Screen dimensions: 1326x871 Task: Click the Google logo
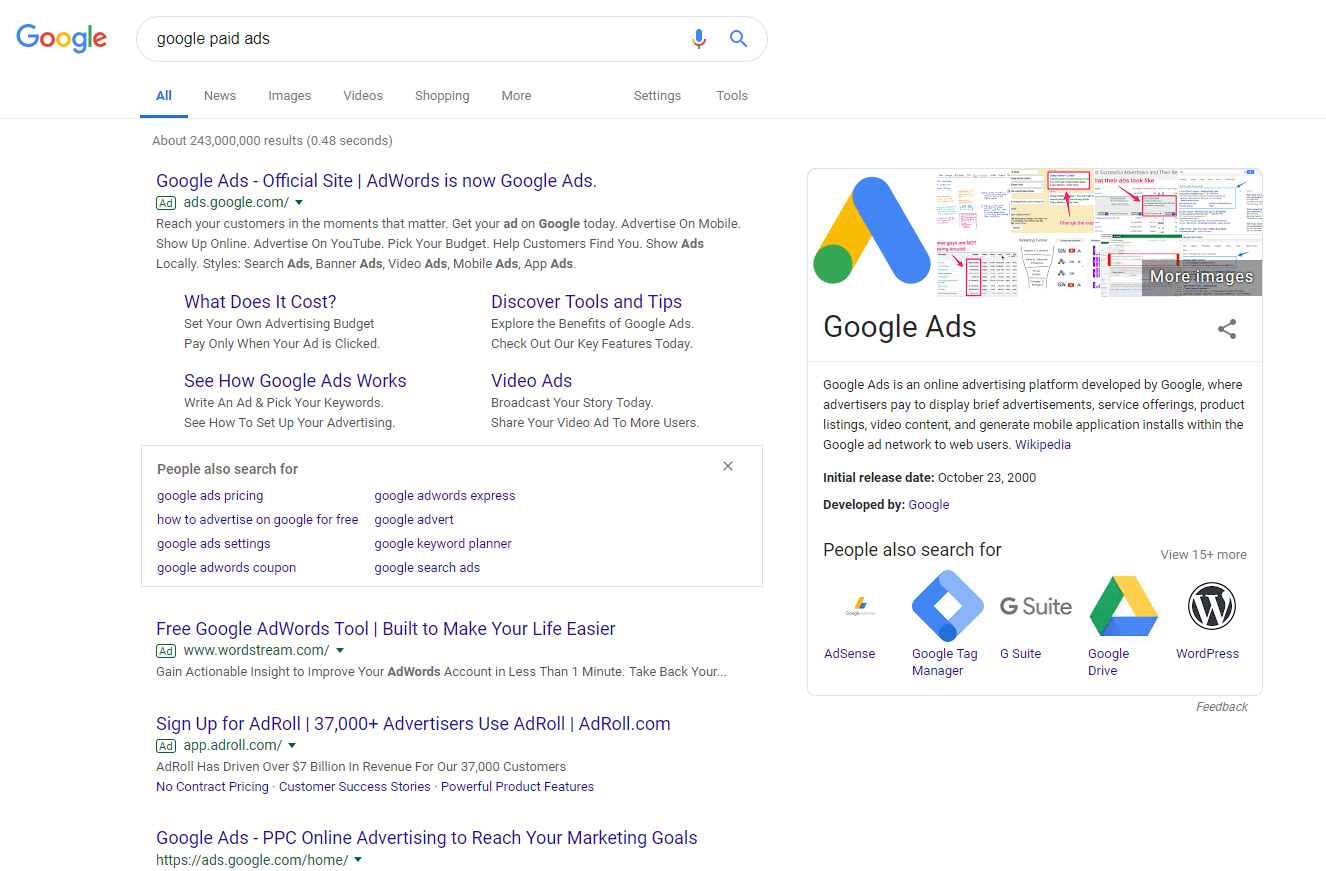(x=62, y=38)
